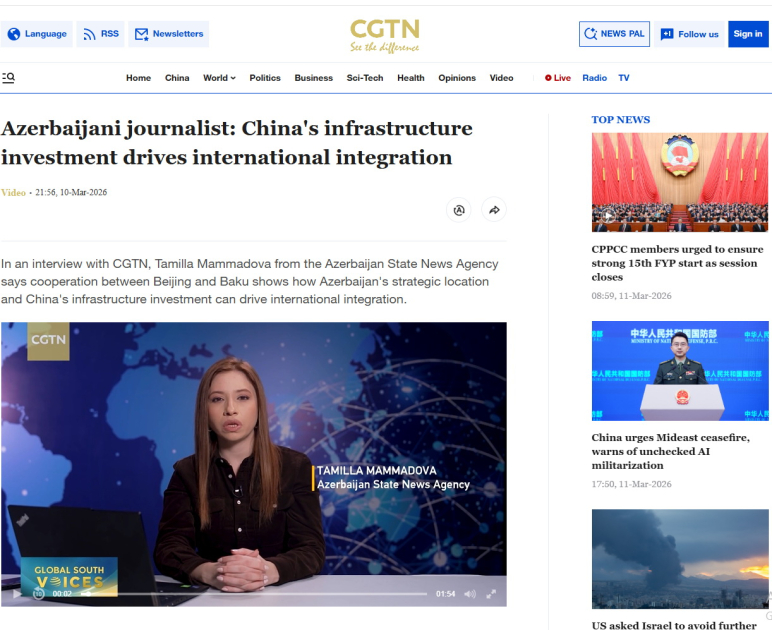This screenshot has height=630, width=772.
Task: Click the Sign in button
Action: [x=748, y=34]
